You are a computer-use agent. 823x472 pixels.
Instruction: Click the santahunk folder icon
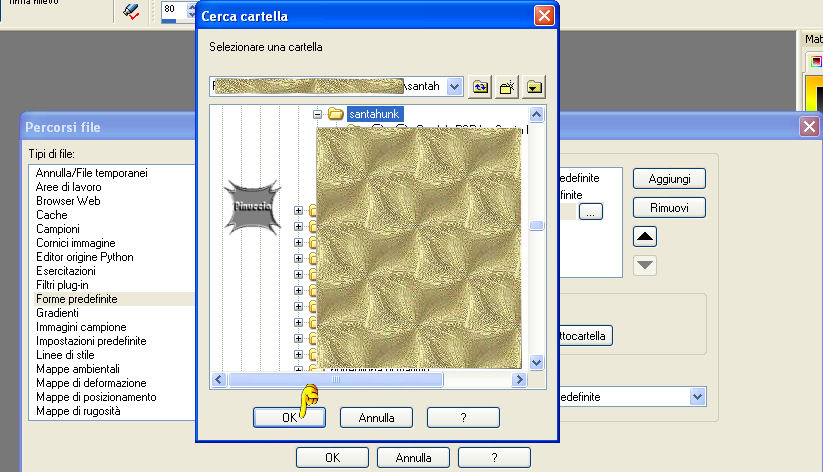click(x=335, y=113)
